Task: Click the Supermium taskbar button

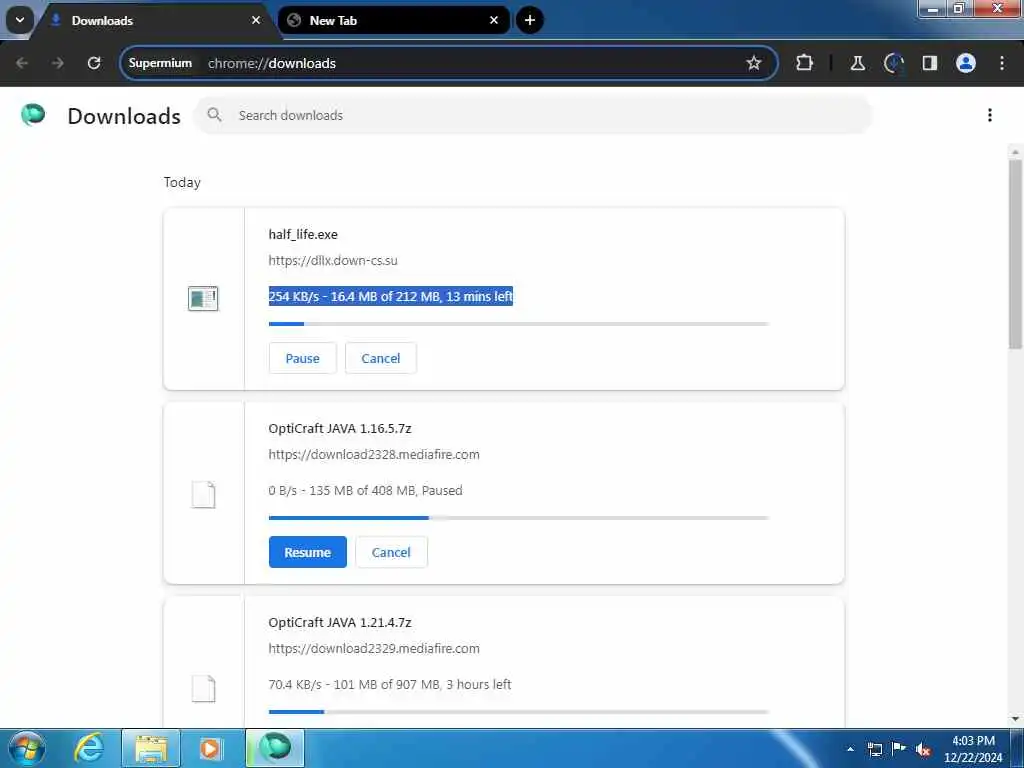Action: pyautogui.click(x=275, y=748)
